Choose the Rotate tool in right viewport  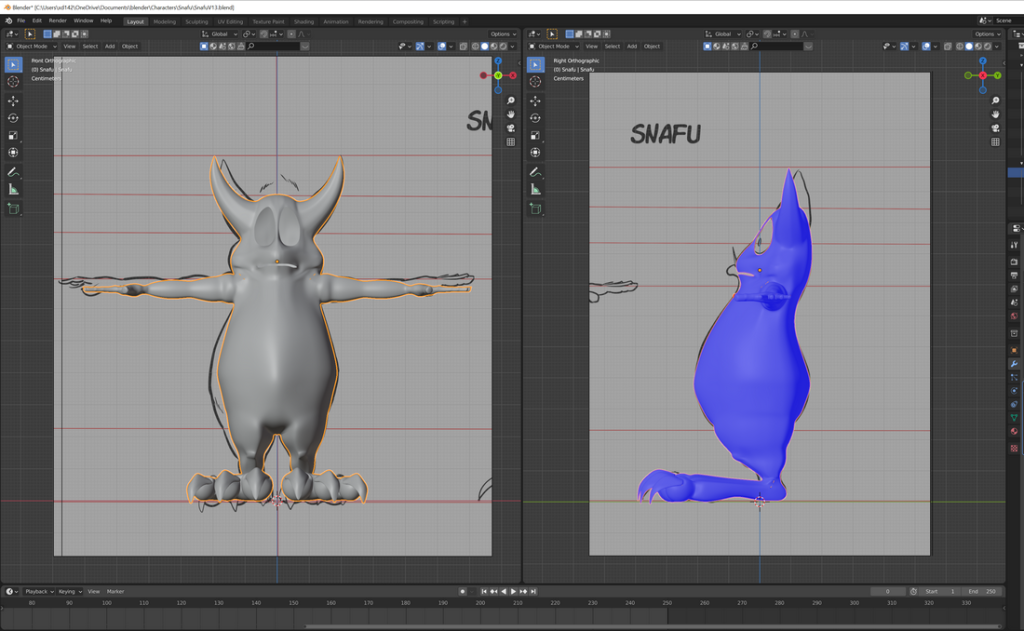[x=536, y=118]
